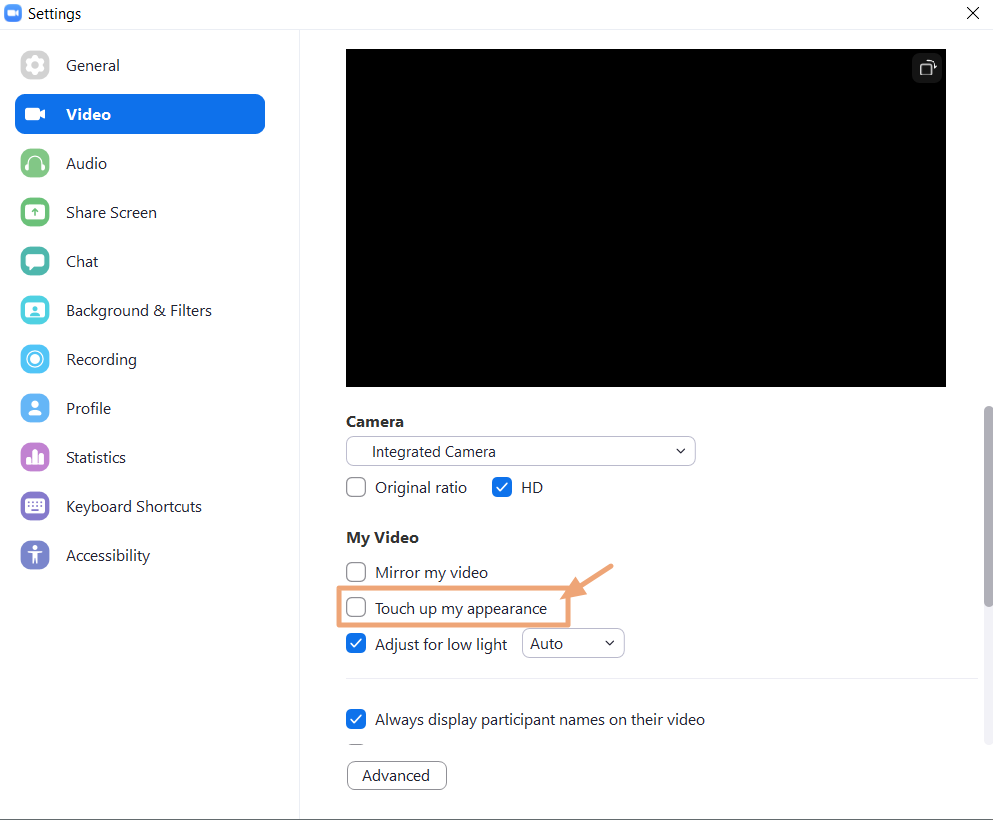
Task: Enable Touch up my appearance
Action: coord(356,607)
